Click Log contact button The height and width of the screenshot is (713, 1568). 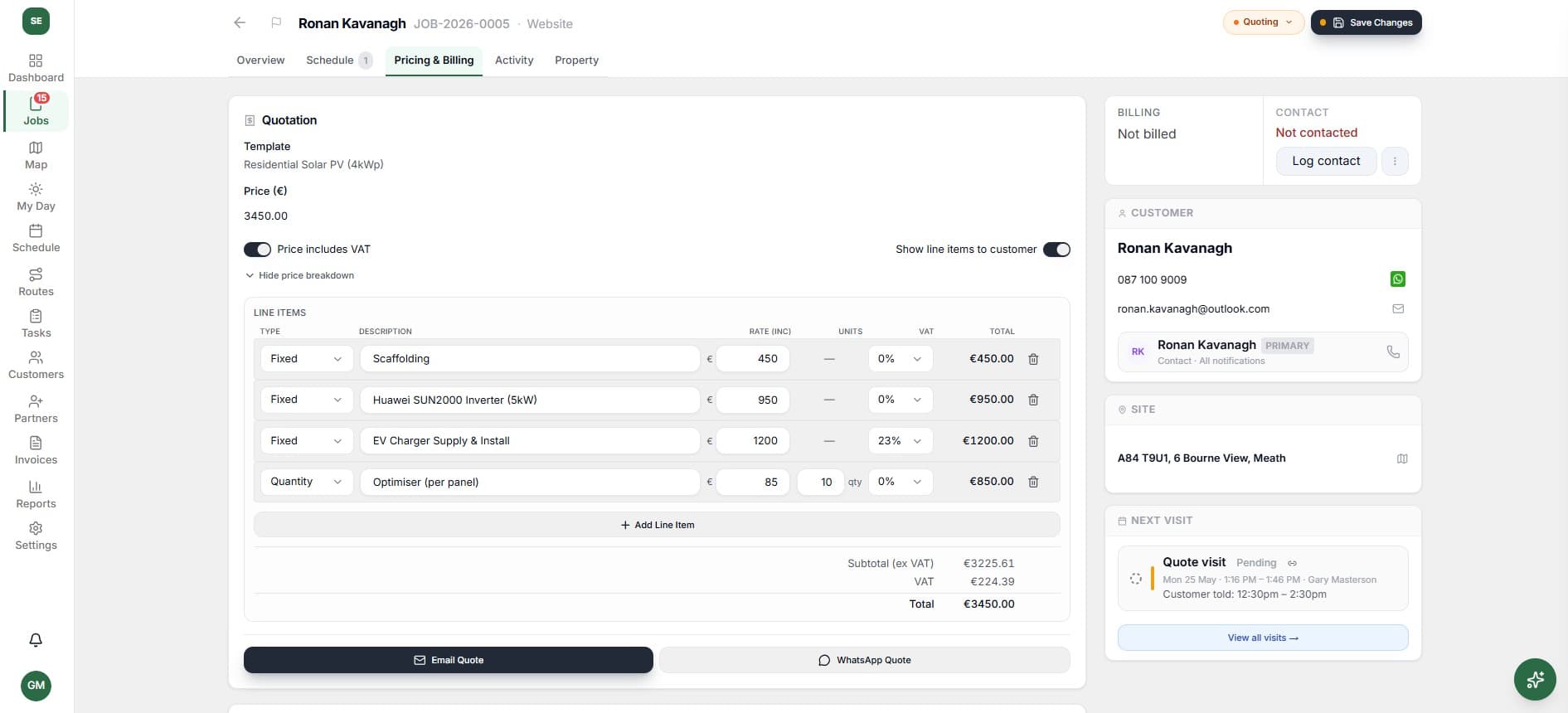click(x=1326, y=161)
